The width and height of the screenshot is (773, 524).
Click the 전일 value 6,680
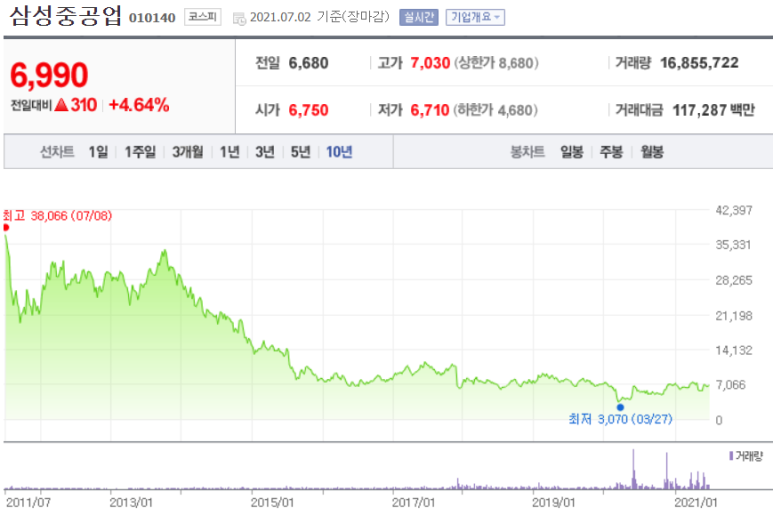(x=309, y=63)
